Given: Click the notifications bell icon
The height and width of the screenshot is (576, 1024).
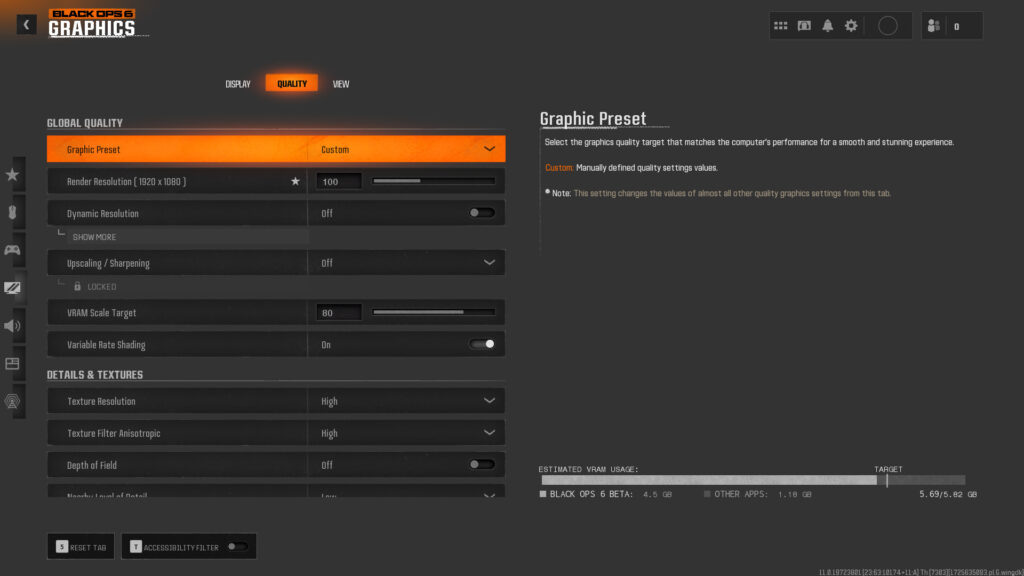Looking at the screenshot, I should pyautogui.click(x=828, y=26).
